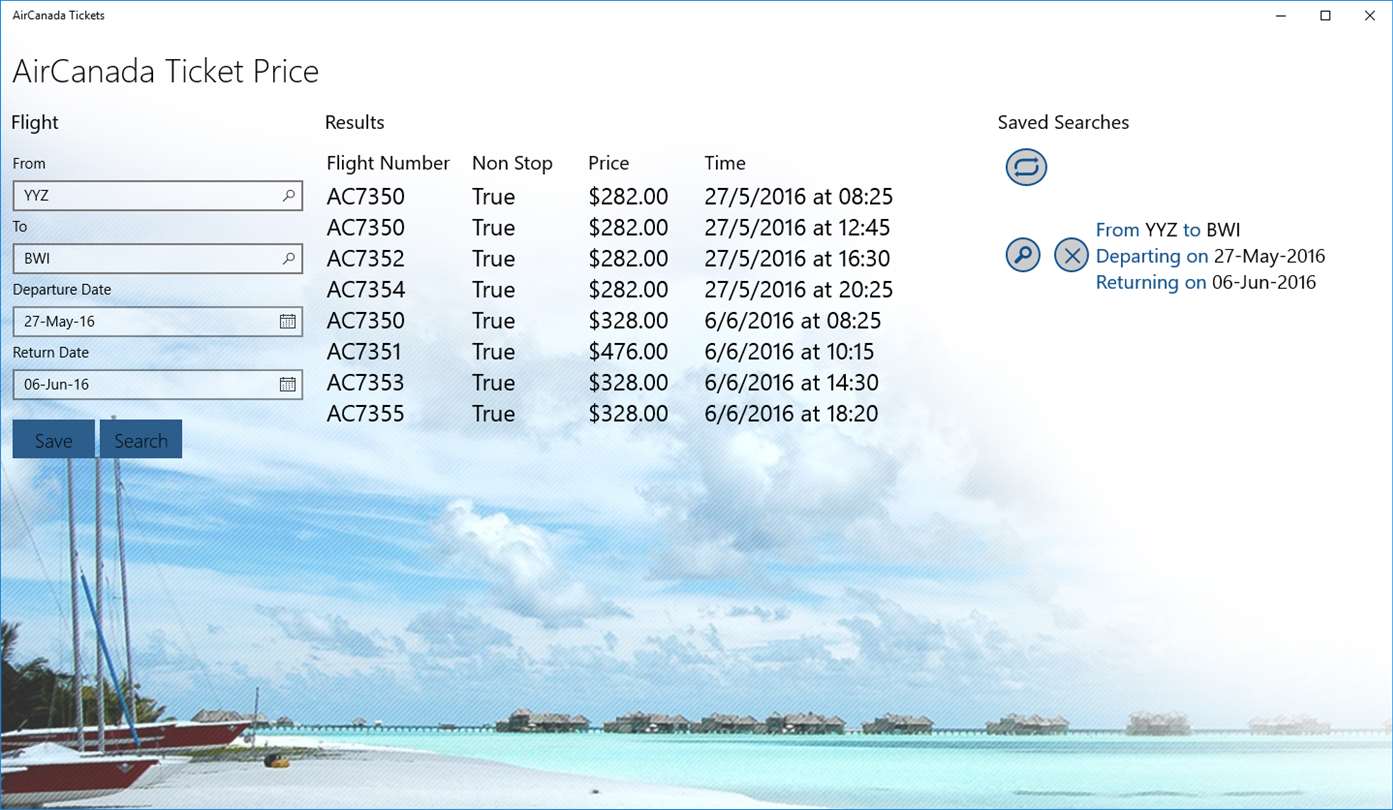The image size is (1393, 810).
Task: Select flight AC7352 result row
Action: click(366, 259)
